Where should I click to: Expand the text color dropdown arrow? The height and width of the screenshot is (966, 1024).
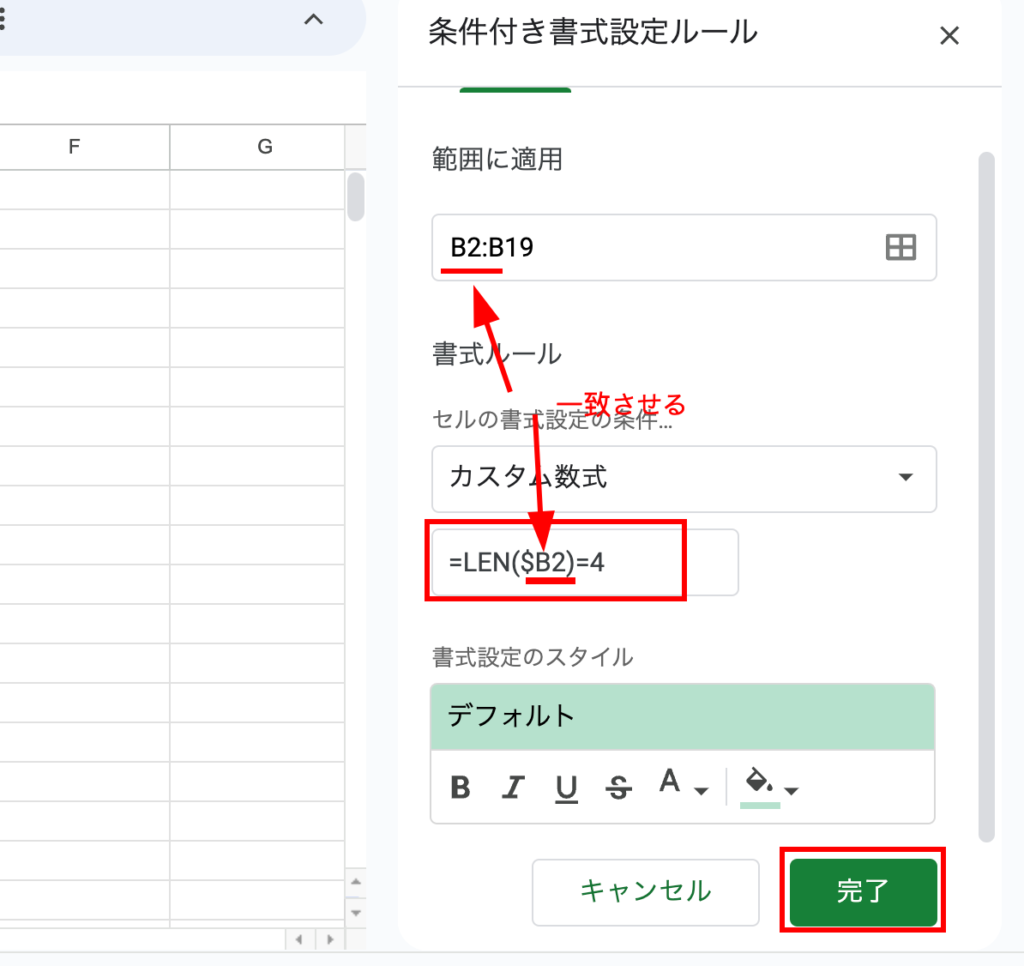(x=701, y=791)
